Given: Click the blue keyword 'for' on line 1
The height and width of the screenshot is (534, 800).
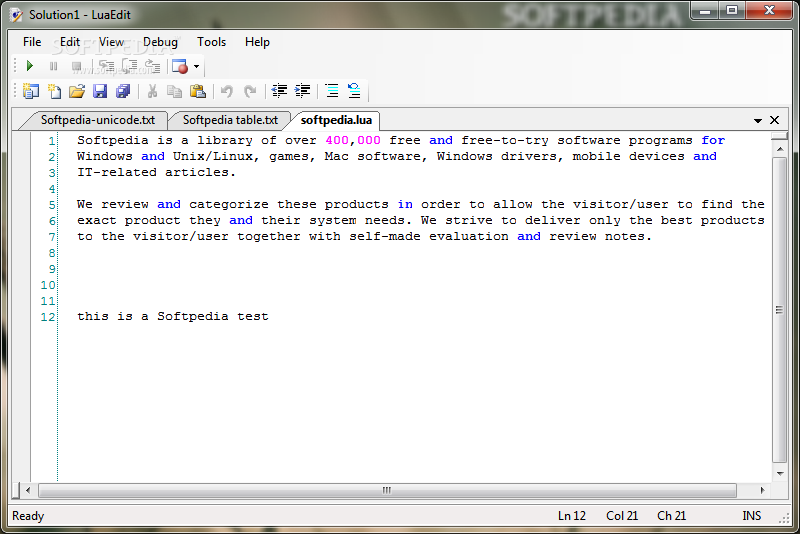Looking at the screenshot, I should point(713,140).
